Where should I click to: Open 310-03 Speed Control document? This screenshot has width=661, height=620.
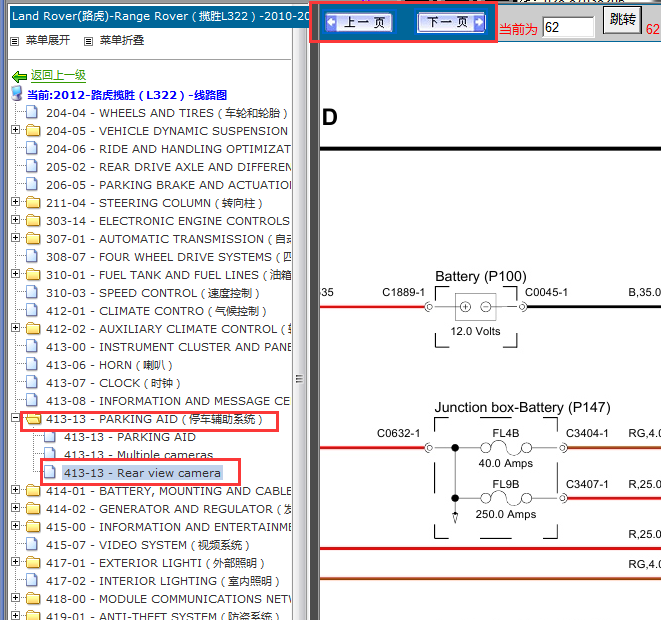153,293
